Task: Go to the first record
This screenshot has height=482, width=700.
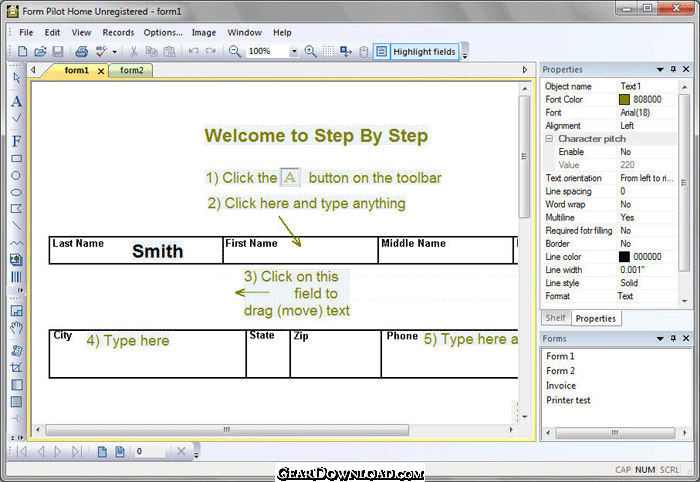Action: pos(22,452)
